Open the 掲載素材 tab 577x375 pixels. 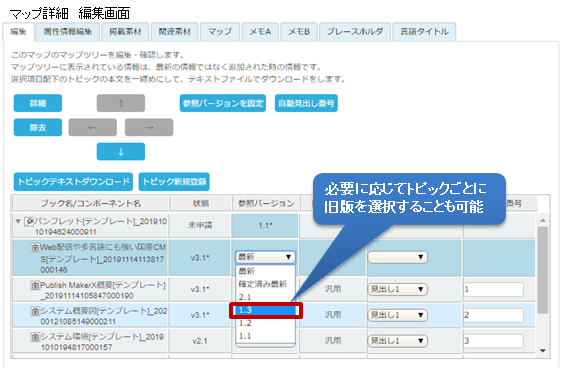(125, 32)
